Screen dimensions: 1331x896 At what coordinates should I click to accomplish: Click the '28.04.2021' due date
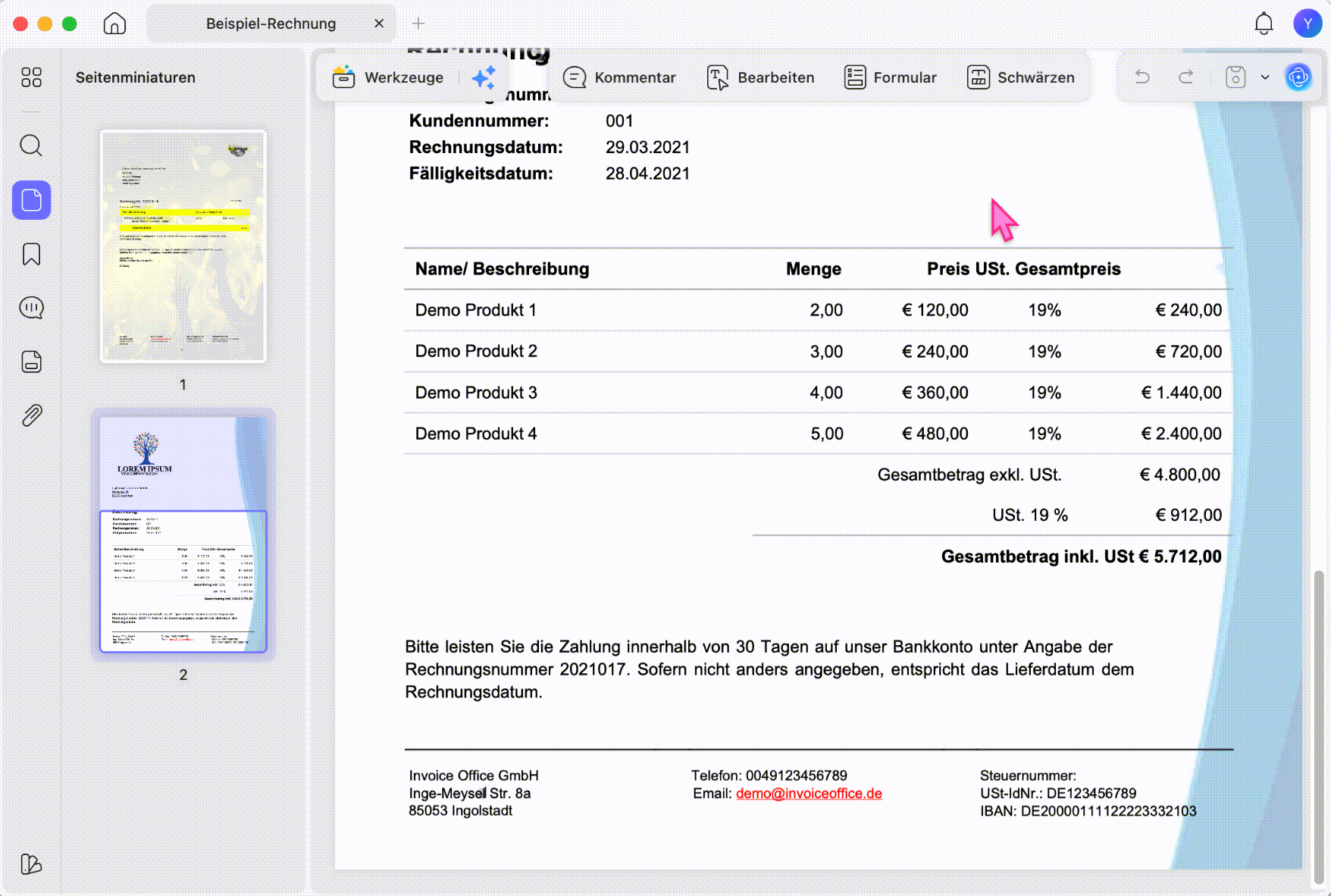pyautogui.click(x=647, y=174)
